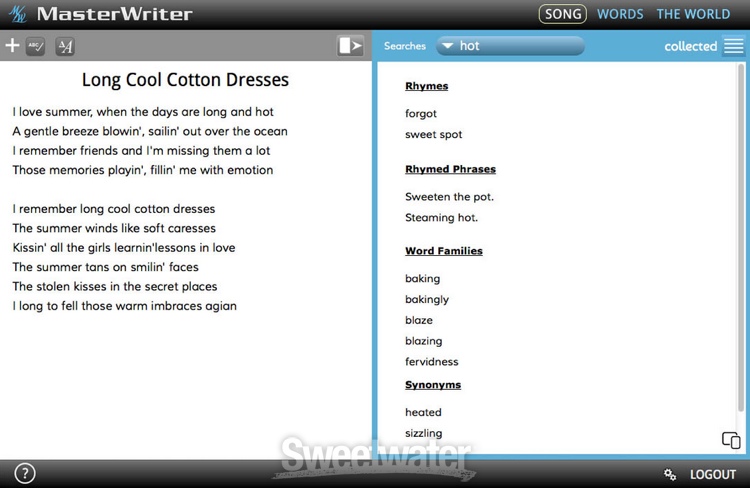Select the synonym 'sizzling'
The height and width of the screenshot is (488, 750).
[x=423, y=433]
